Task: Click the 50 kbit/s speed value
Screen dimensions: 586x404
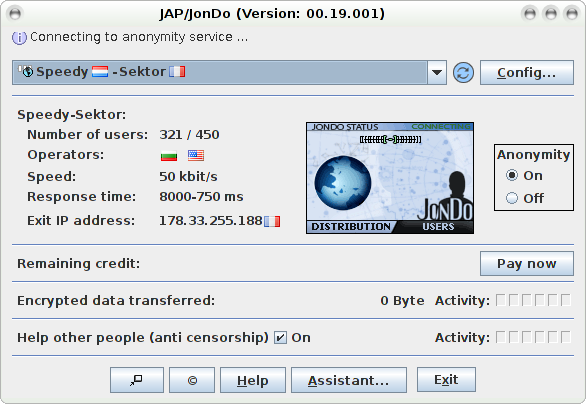Action: [x=188, y=176]
